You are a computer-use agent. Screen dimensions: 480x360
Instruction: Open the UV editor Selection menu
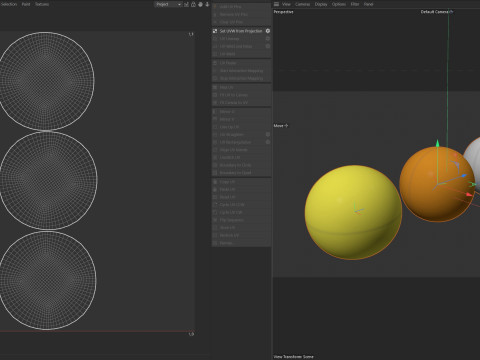click(9, 4)
